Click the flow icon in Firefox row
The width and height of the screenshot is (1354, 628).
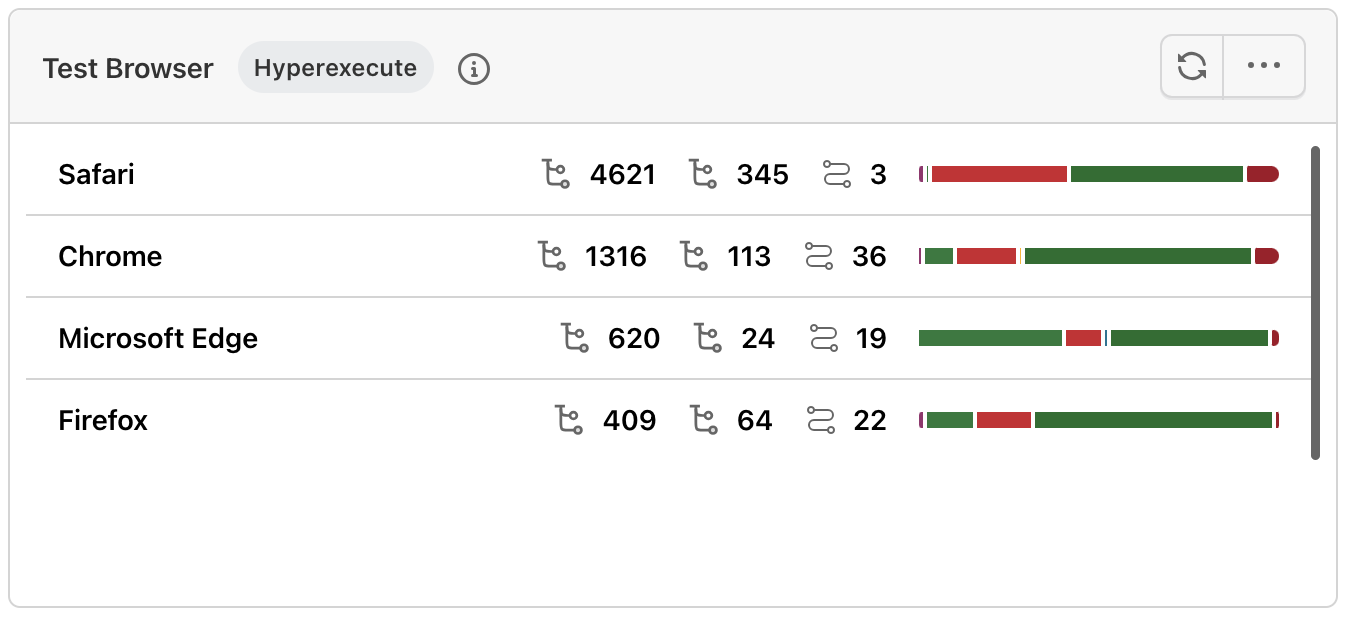[821, 421]
